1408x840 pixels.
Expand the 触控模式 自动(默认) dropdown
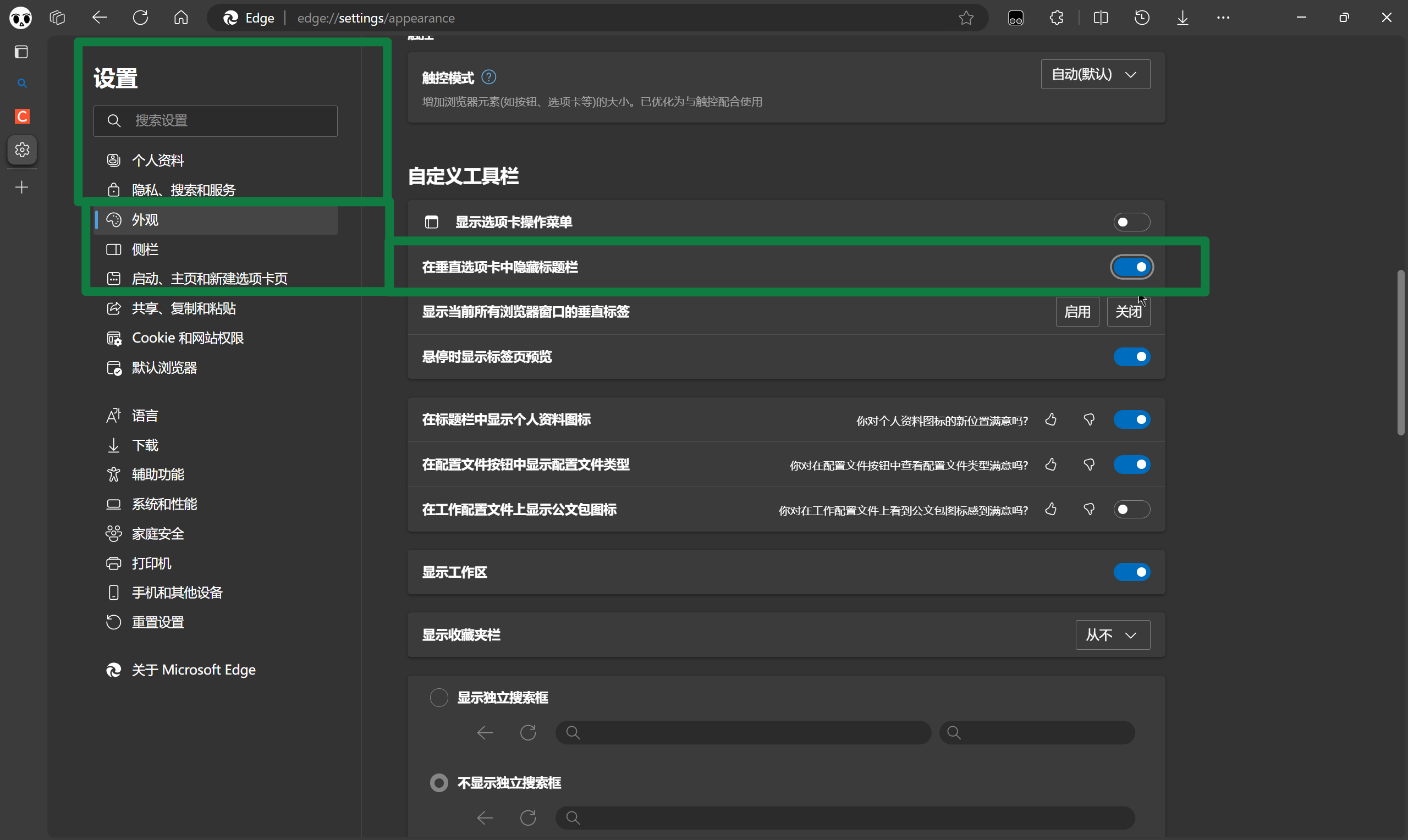[x=1095, y=75]
